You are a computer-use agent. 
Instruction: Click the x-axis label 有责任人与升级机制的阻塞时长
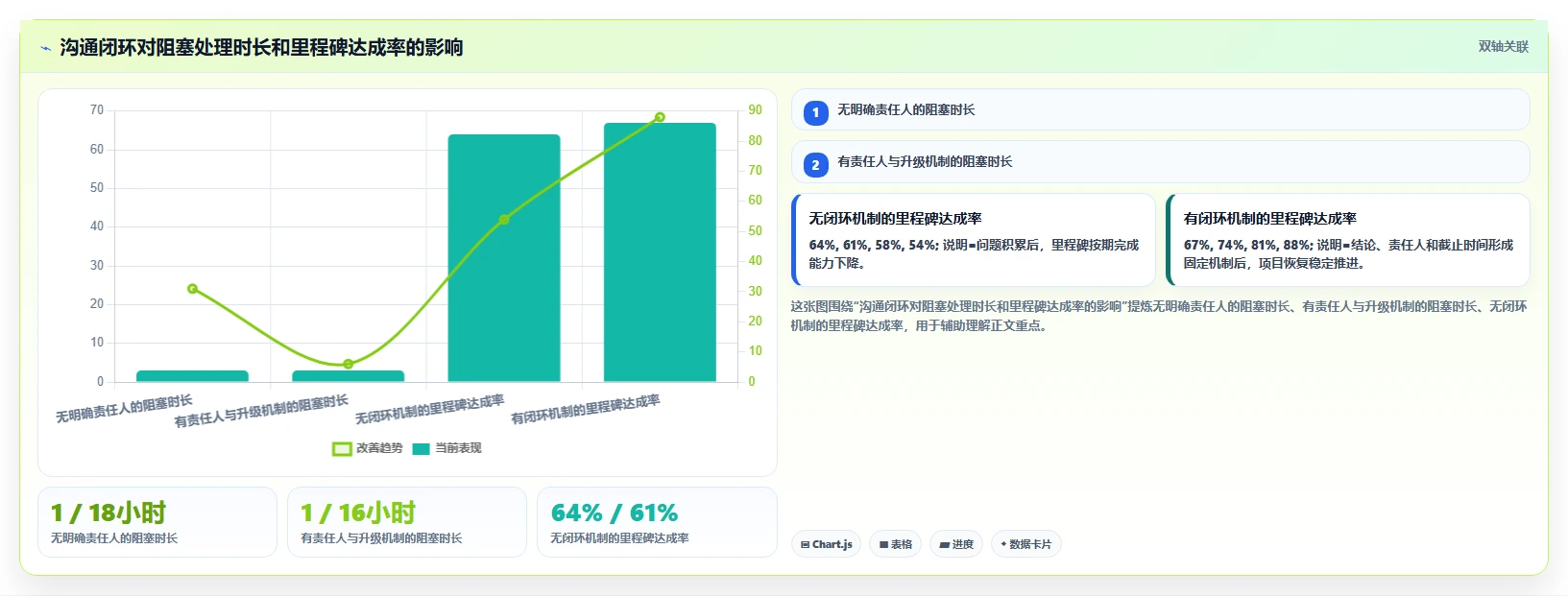[x=261, y=412]
